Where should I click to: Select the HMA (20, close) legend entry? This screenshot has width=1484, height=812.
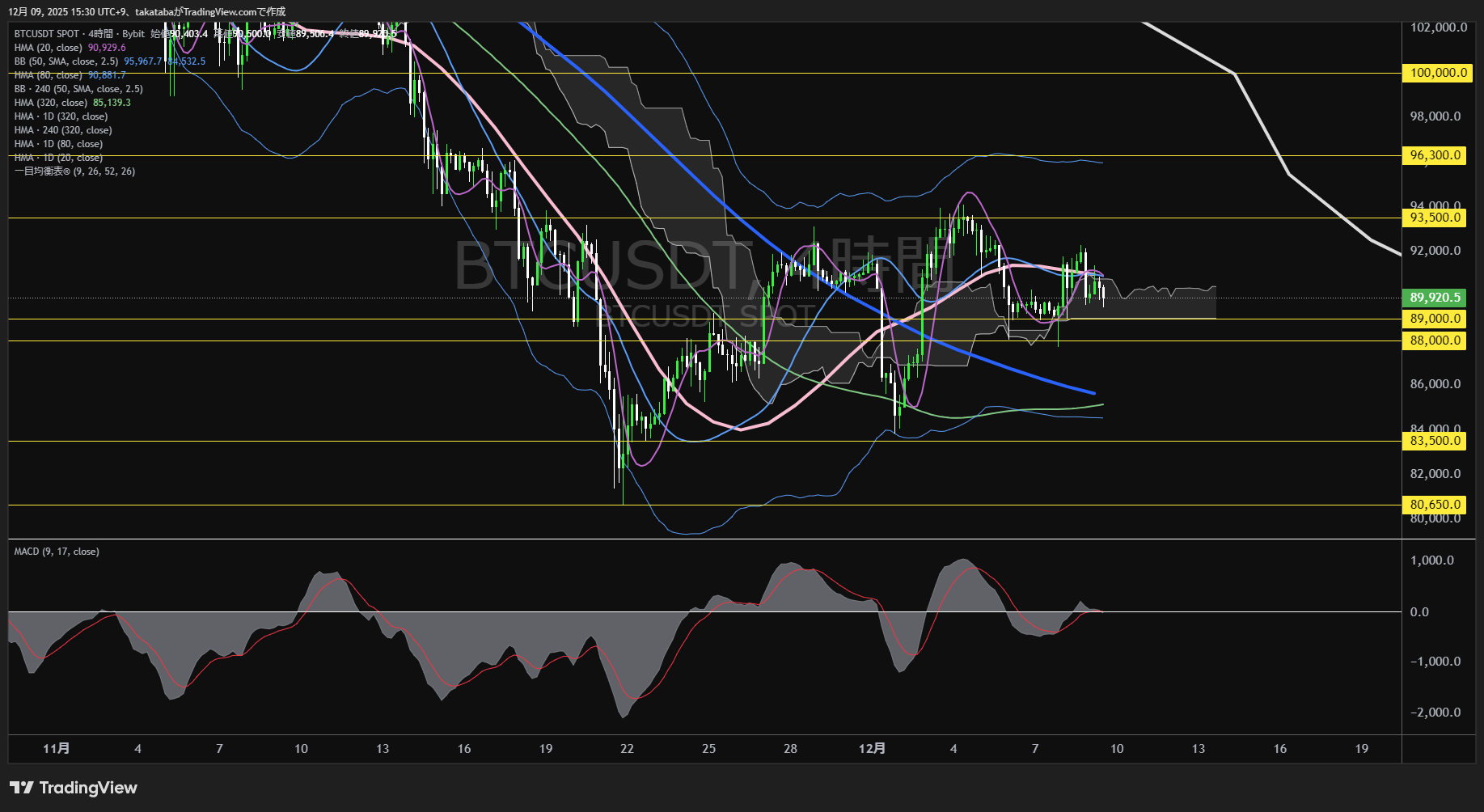tap(49, 48)
